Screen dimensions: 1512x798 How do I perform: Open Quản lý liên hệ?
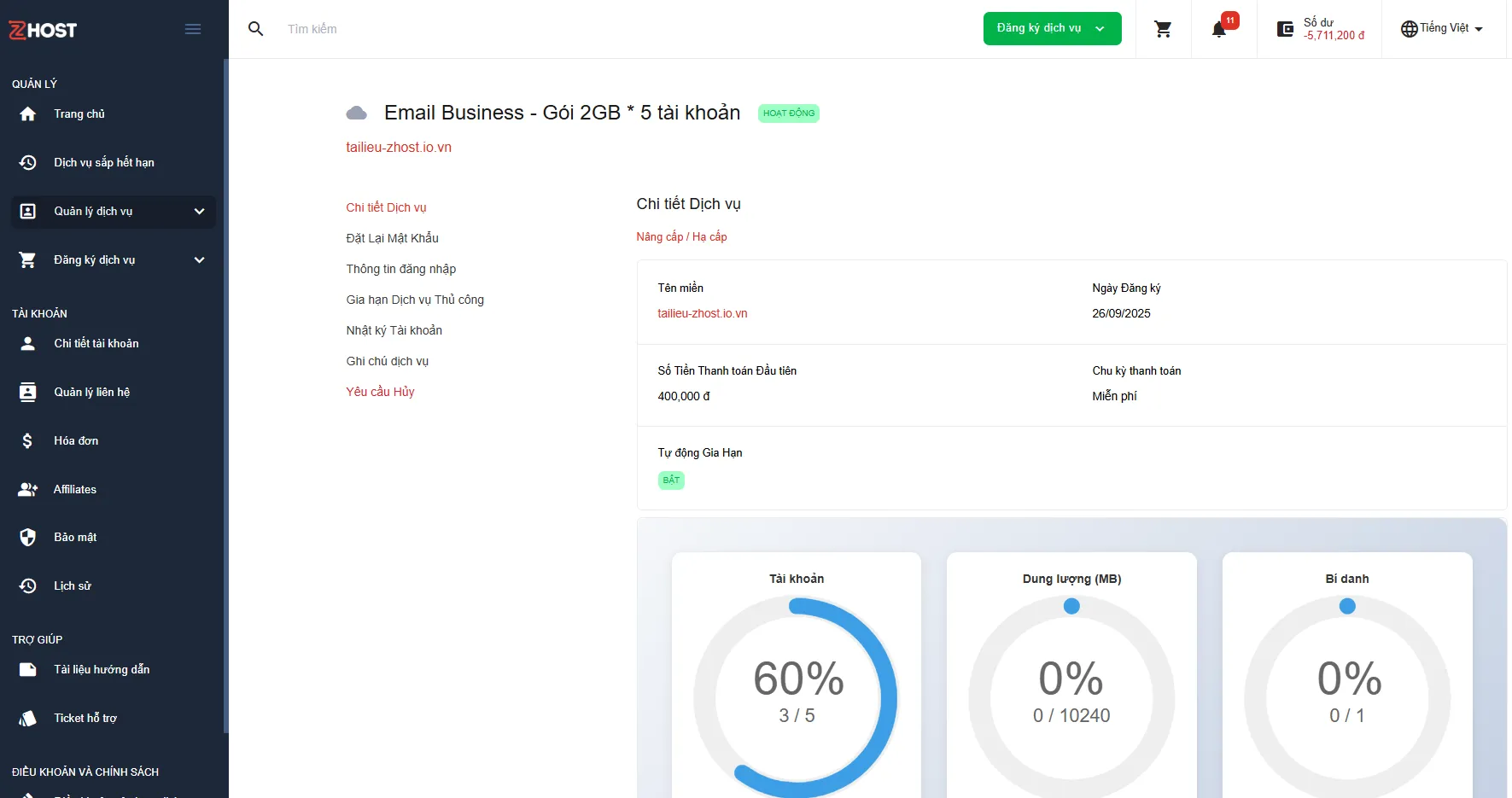[x=92, y=392]
